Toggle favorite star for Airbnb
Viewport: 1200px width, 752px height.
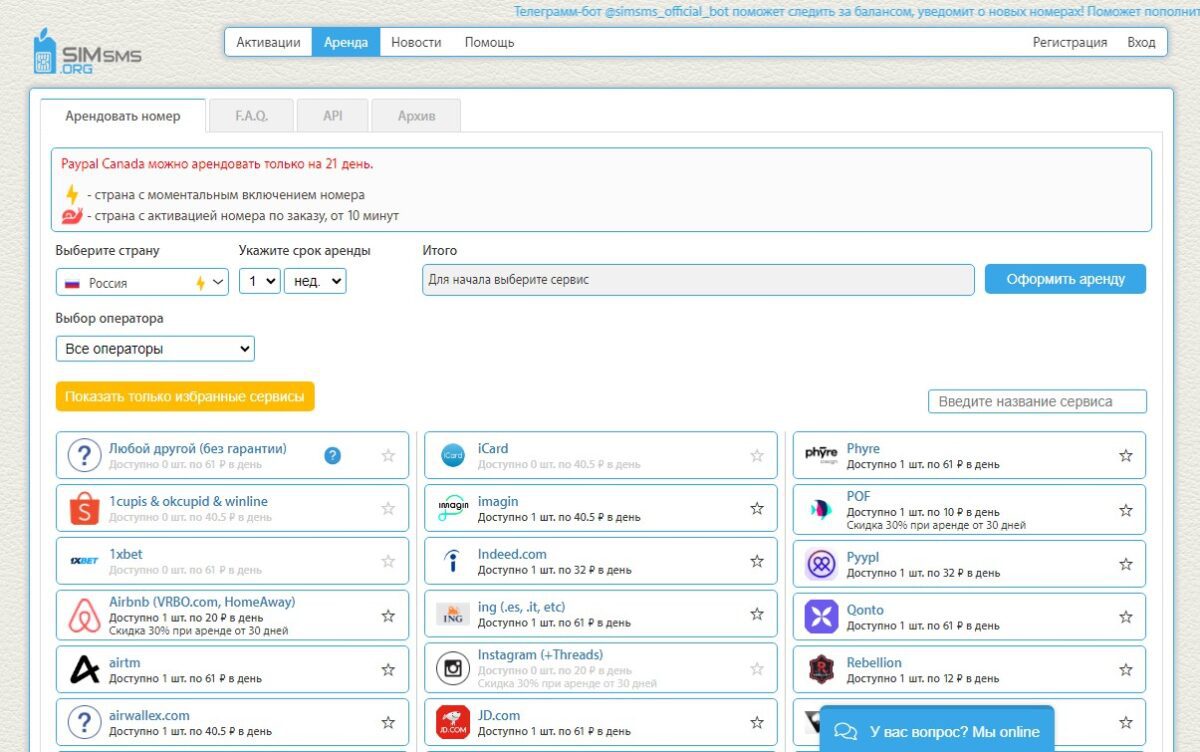tap(388, 616)
